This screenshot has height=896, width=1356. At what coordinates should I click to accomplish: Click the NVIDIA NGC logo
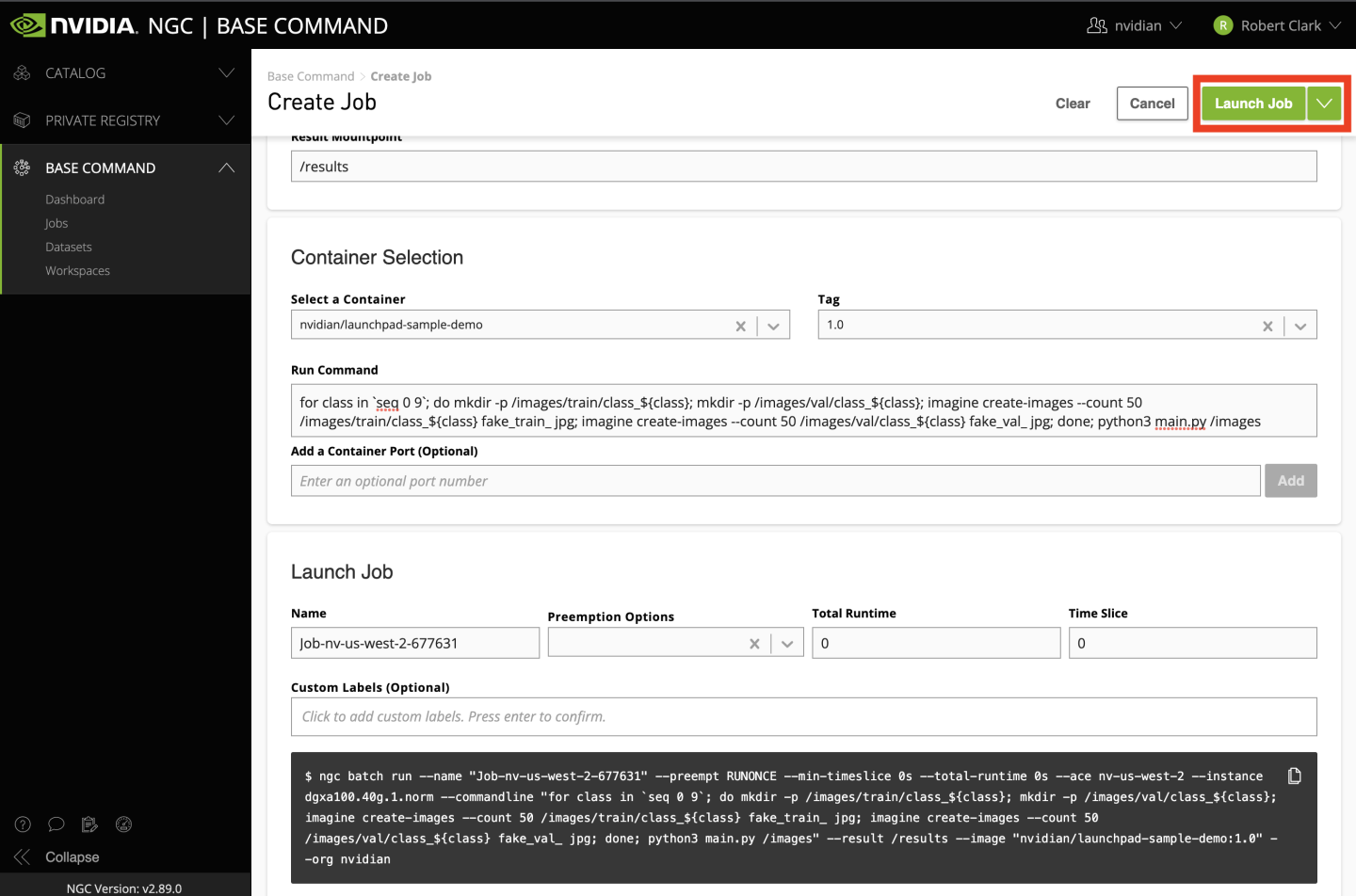pos(73,25)
